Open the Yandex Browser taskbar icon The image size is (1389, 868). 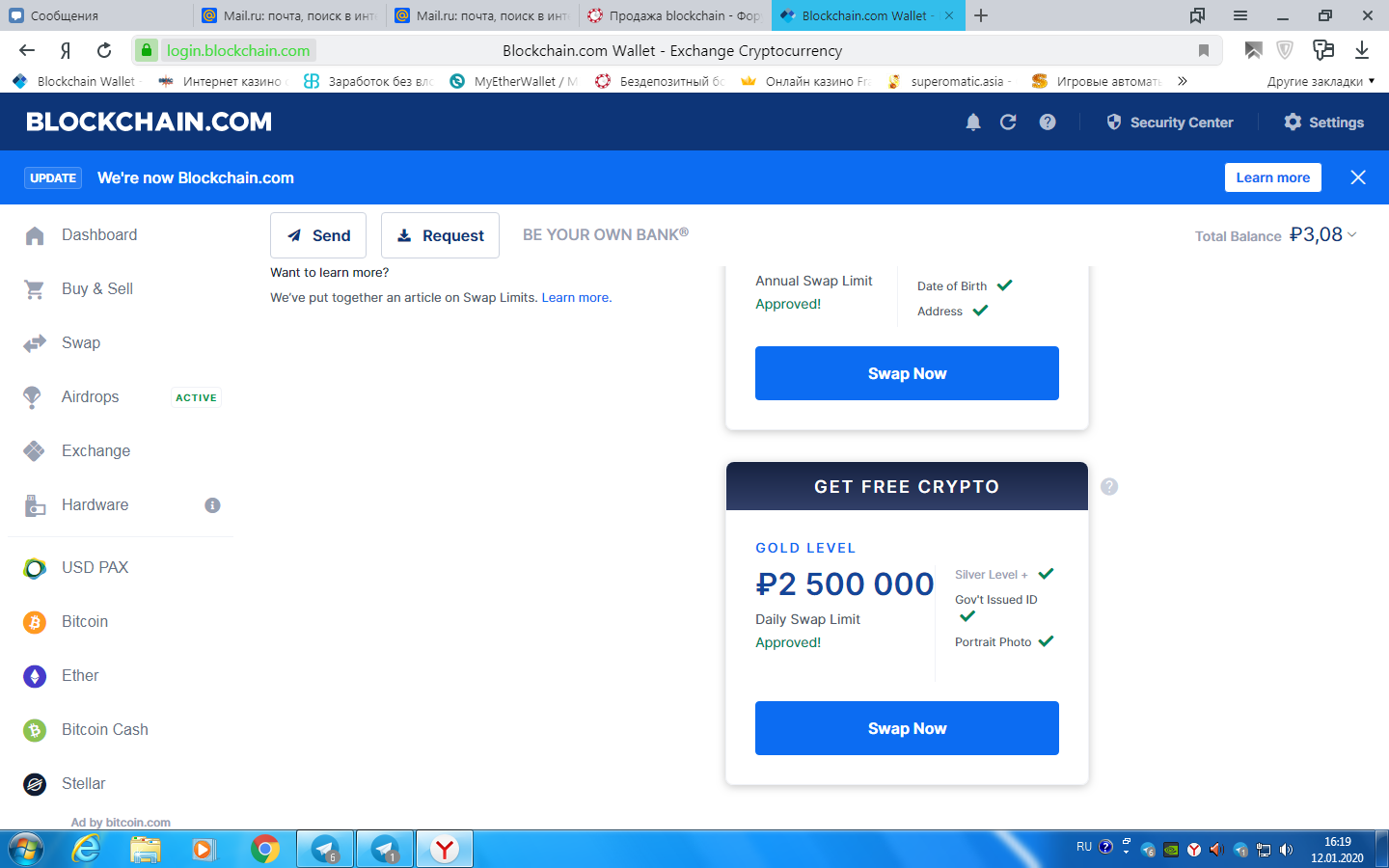pos(445,850)
